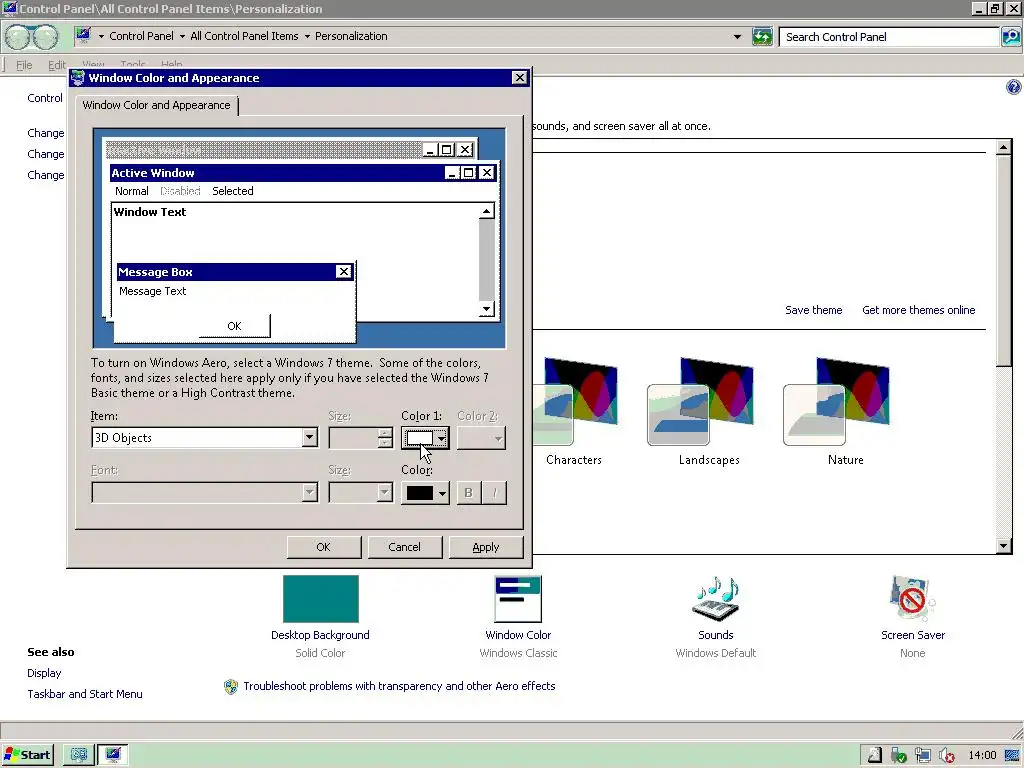Click the Save theme link
1024x768 pixels.
(813, 310)
